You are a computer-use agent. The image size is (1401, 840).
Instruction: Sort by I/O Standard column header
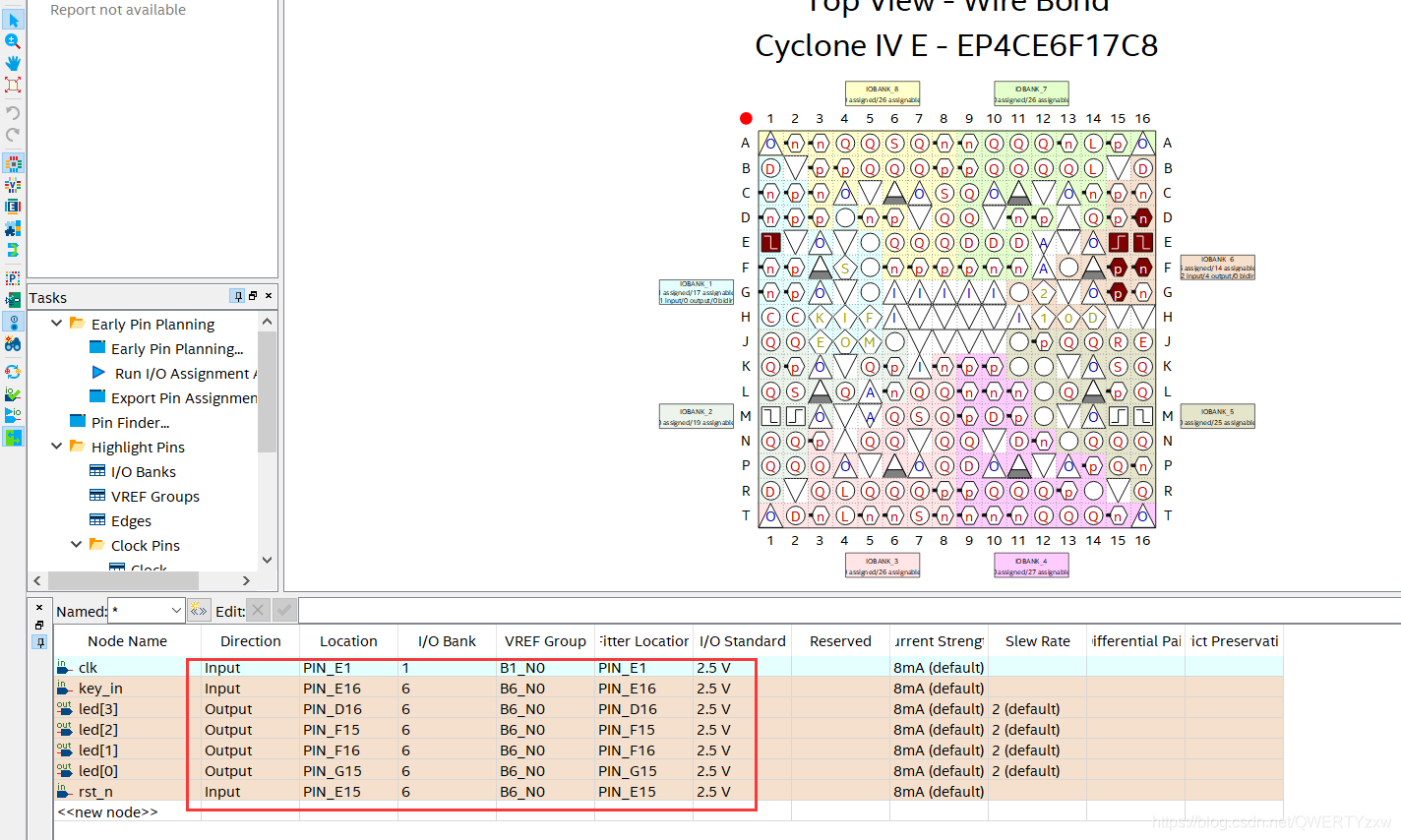pos(742,640)
